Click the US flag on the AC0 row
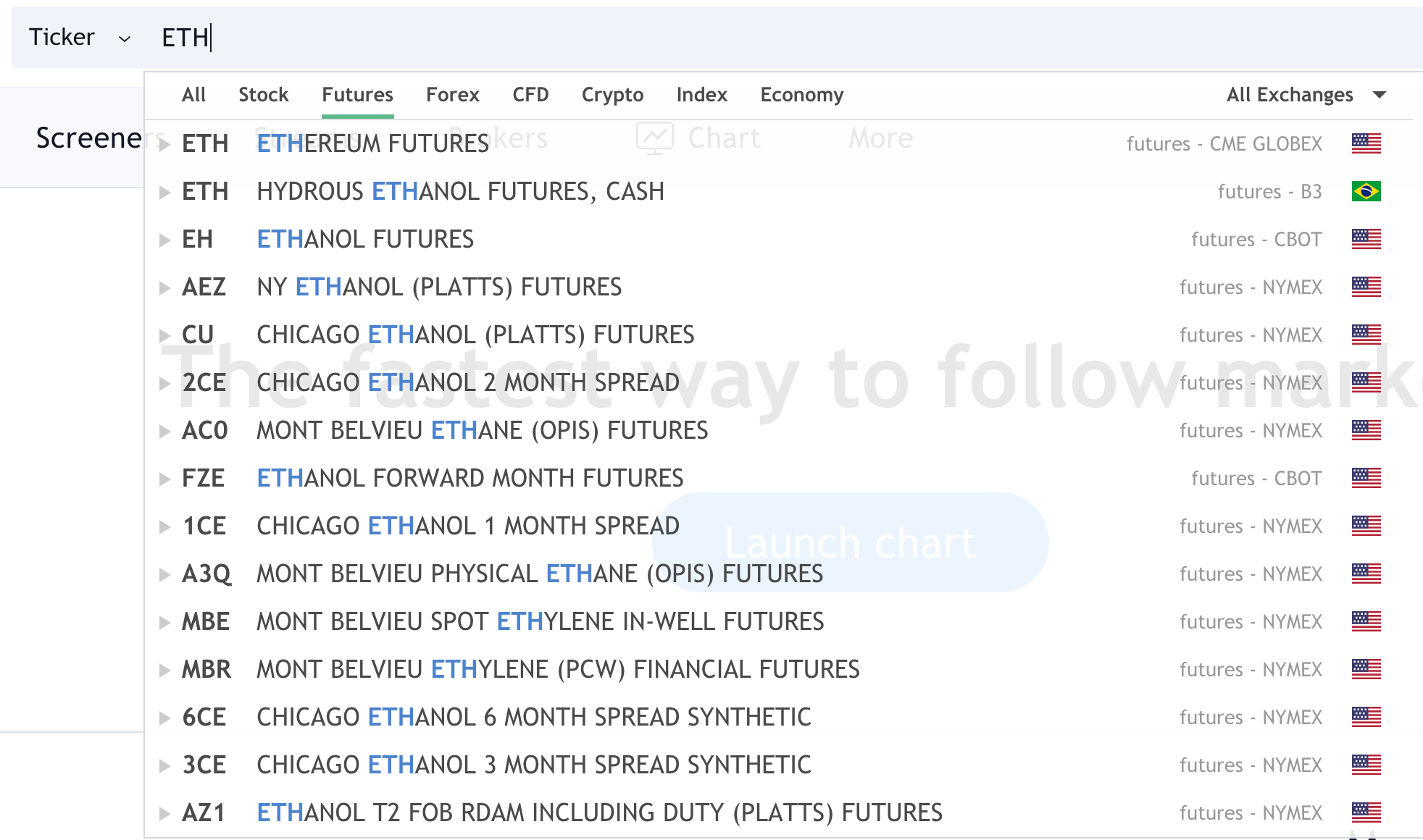The image size is (1423, 840). [x=1366, y=430]
